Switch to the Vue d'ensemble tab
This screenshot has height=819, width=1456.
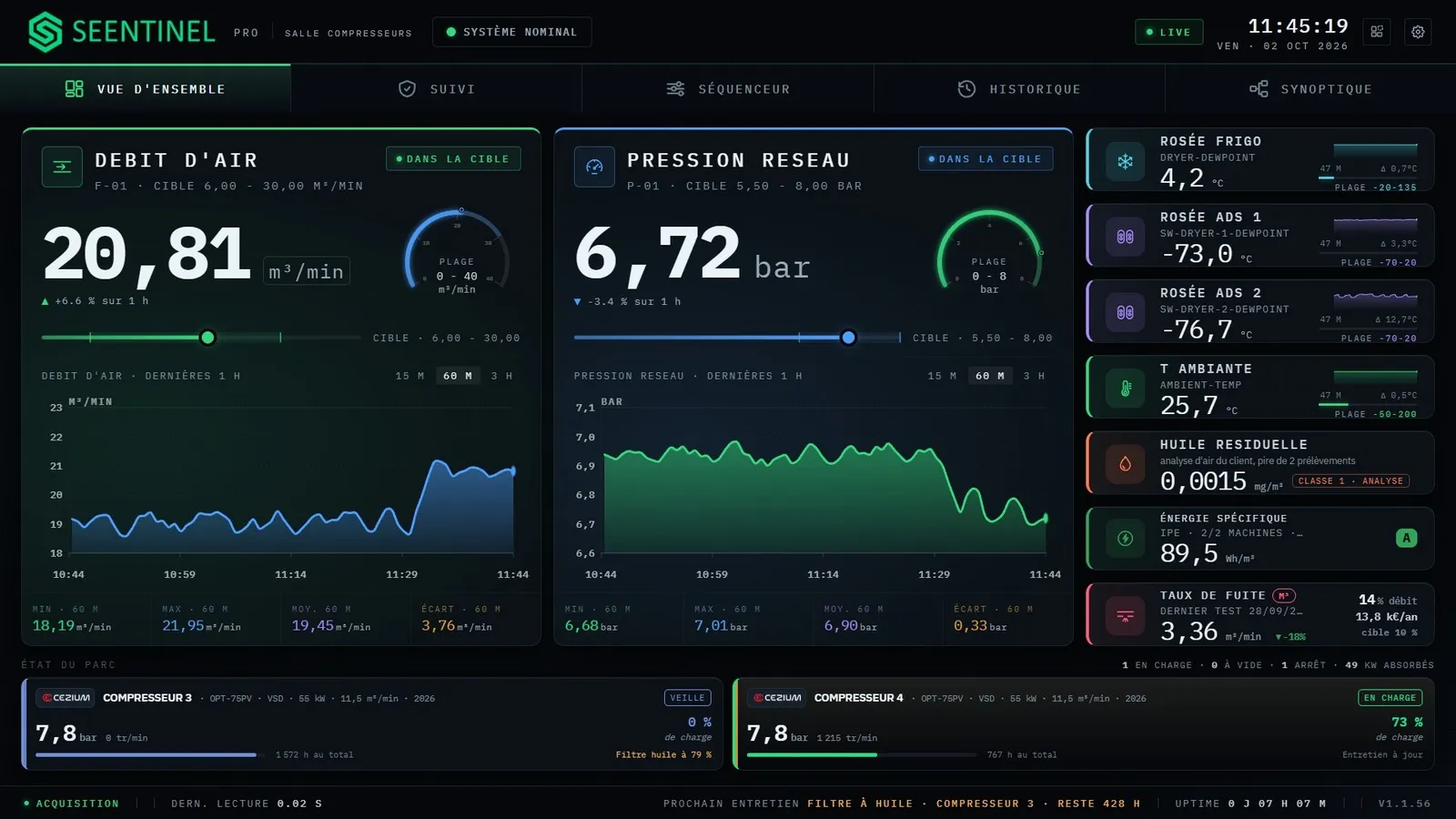tap(146, 89)
